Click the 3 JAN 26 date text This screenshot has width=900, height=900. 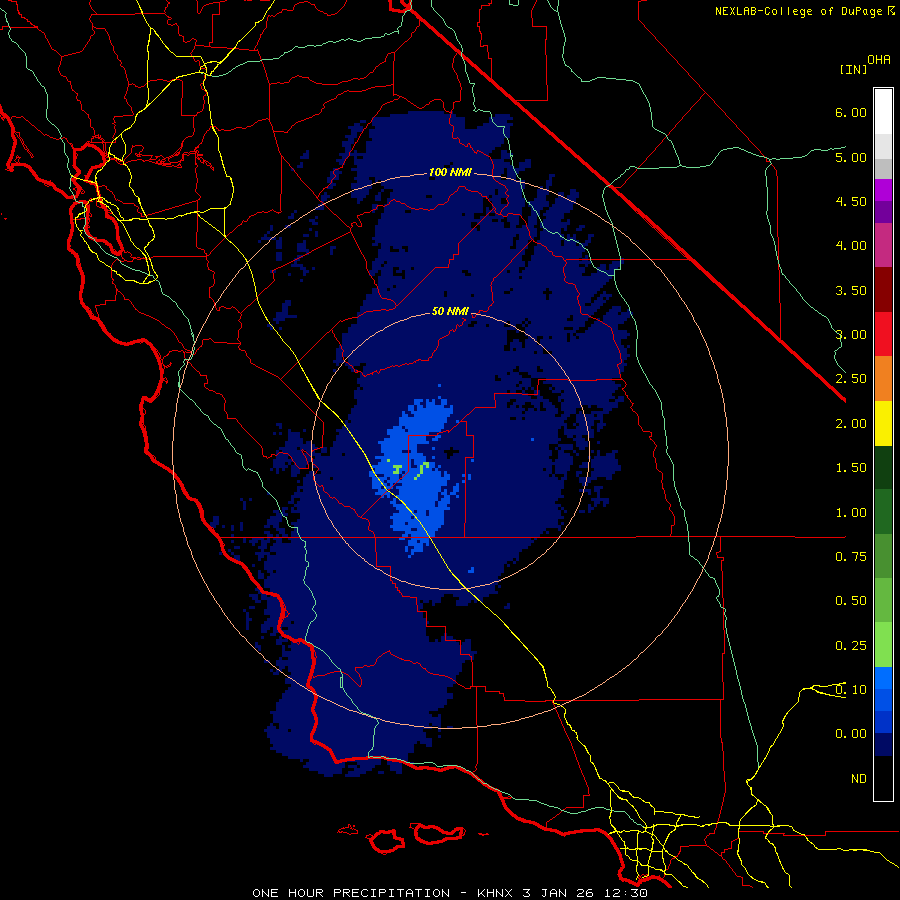click(558, 893)
